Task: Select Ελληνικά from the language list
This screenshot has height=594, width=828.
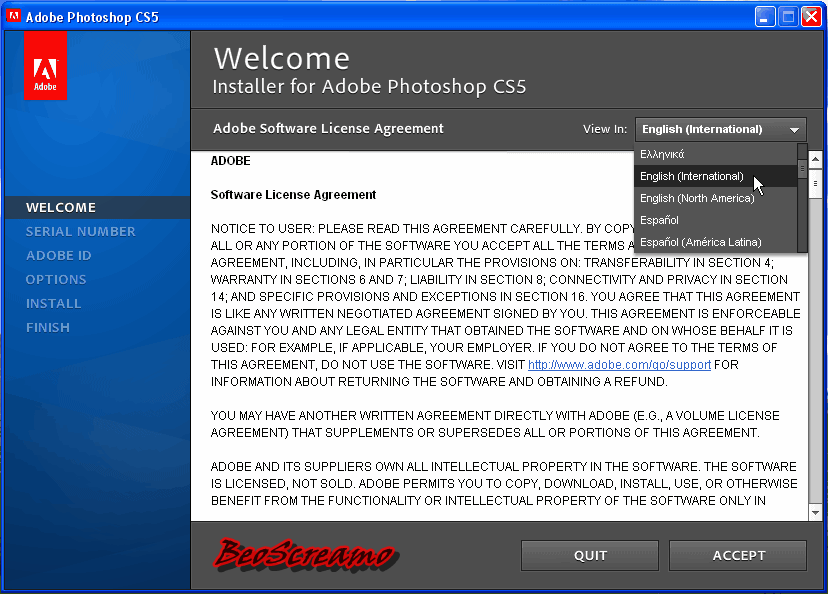Action: point(716,154)
